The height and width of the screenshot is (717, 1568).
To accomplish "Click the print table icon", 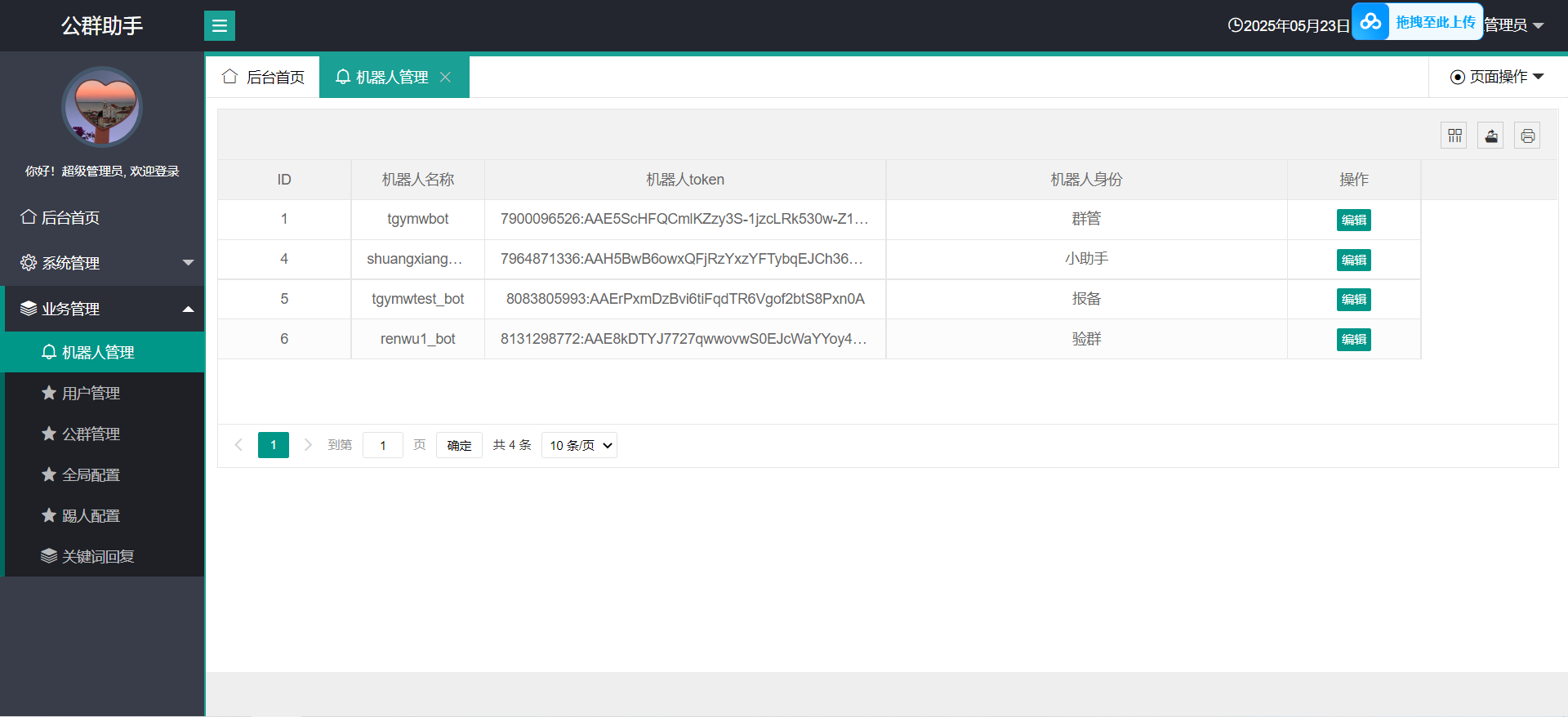I will click(1527, 136).
